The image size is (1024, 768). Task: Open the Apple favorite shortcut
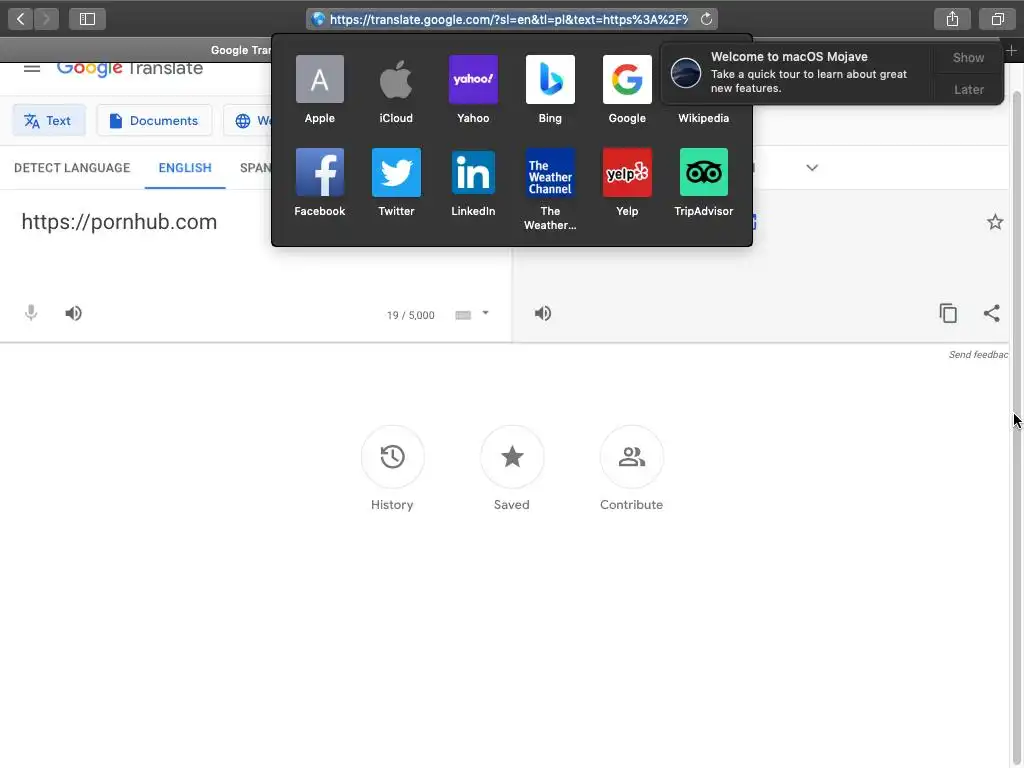tap(319, 79)
